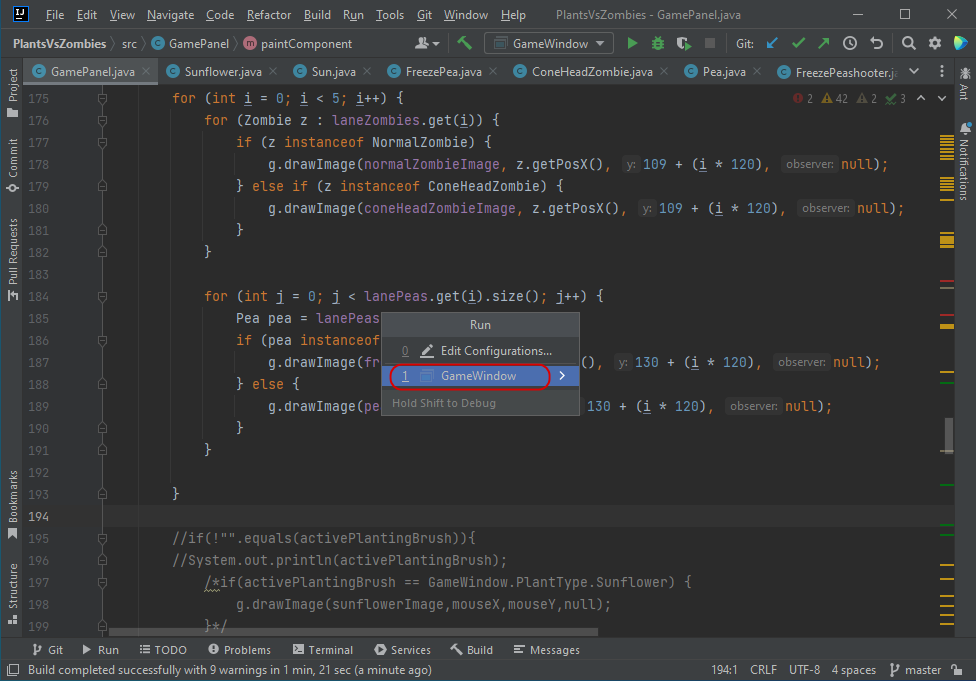This screenshot has width=976, height=681.
Task: Open Pull Requests tool window
Action: tap(12, 260)
